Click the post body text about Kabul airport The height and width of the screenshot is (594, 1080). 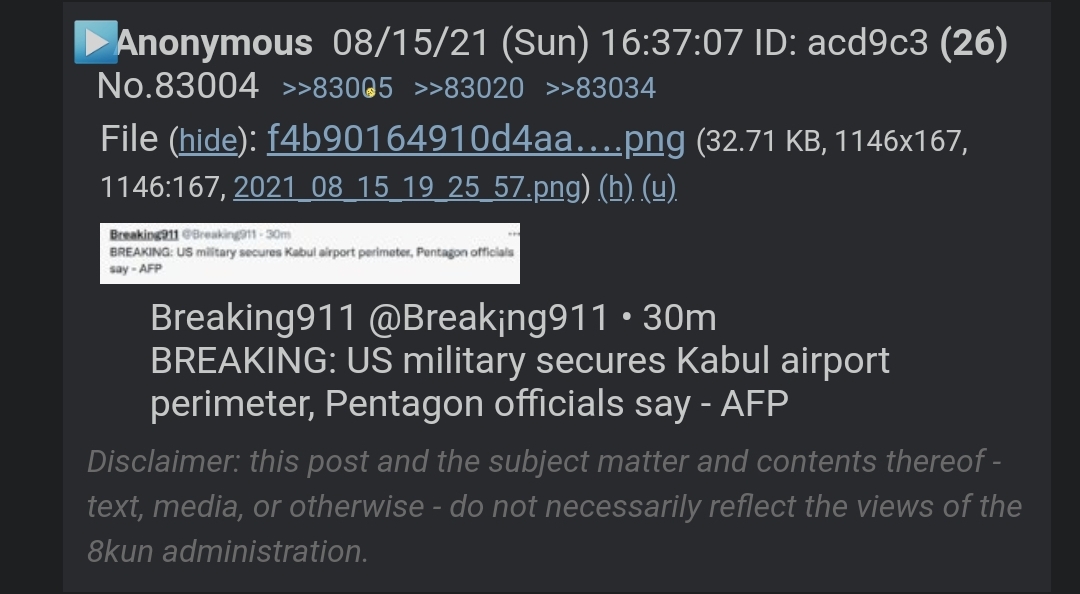pyautogui.click(x=520, y=361)
